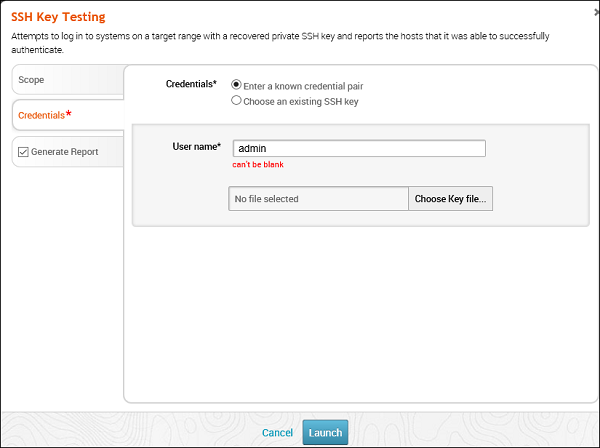Click the Cancel link

click(277, 433)
